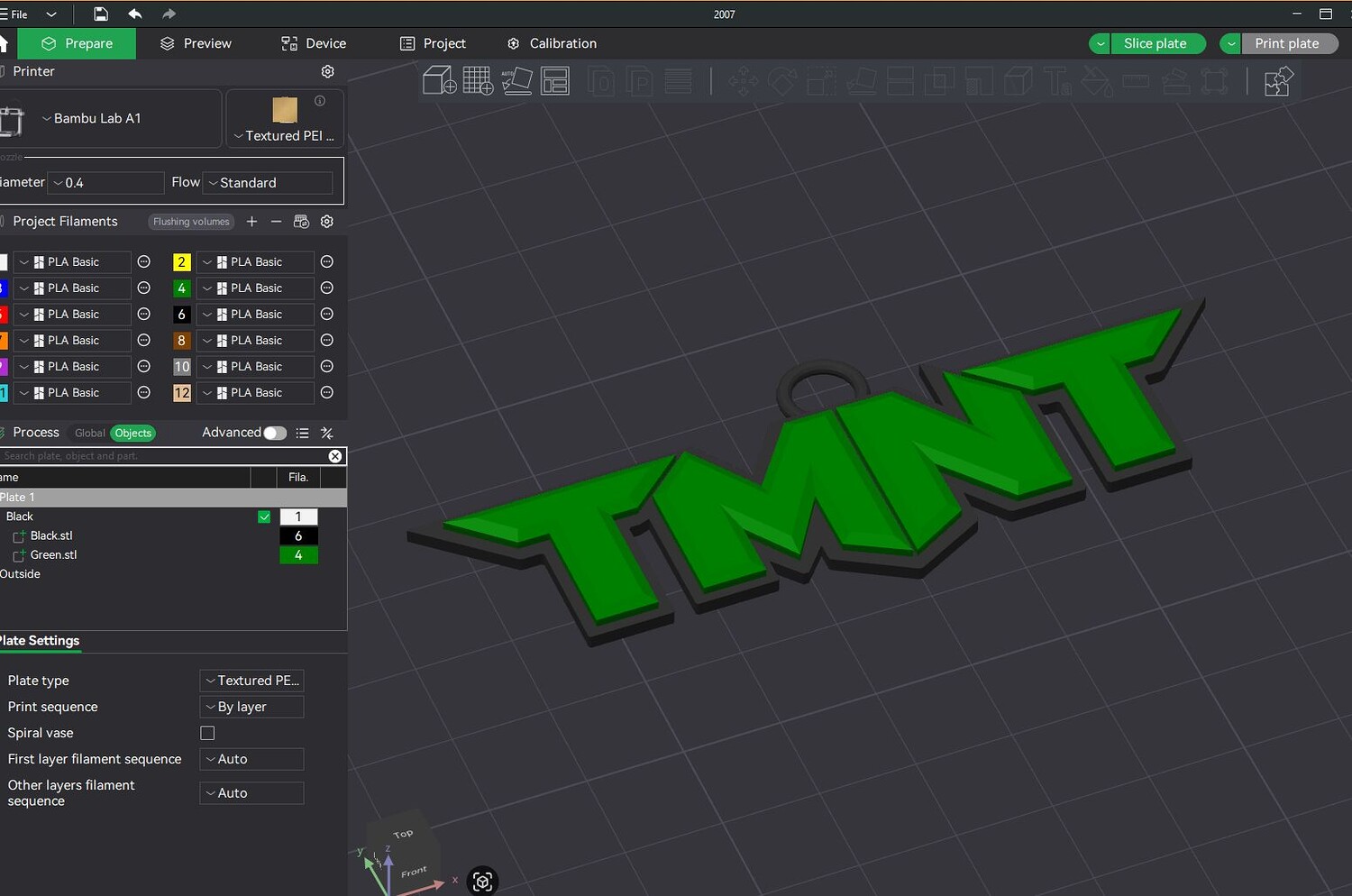This screenshot has width=1352, height=896.
Task: Select the Lay on face tool
Action: 861,82
